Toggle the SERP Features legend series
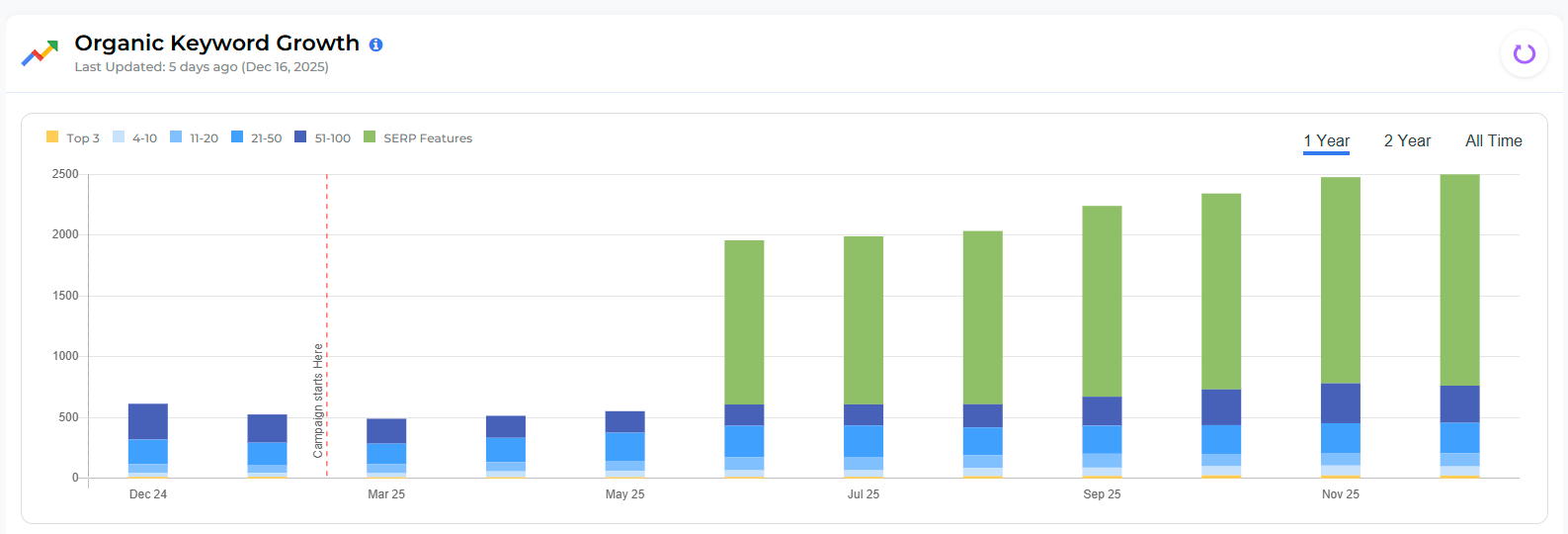The image size is (1568, 534). (427, 138)
